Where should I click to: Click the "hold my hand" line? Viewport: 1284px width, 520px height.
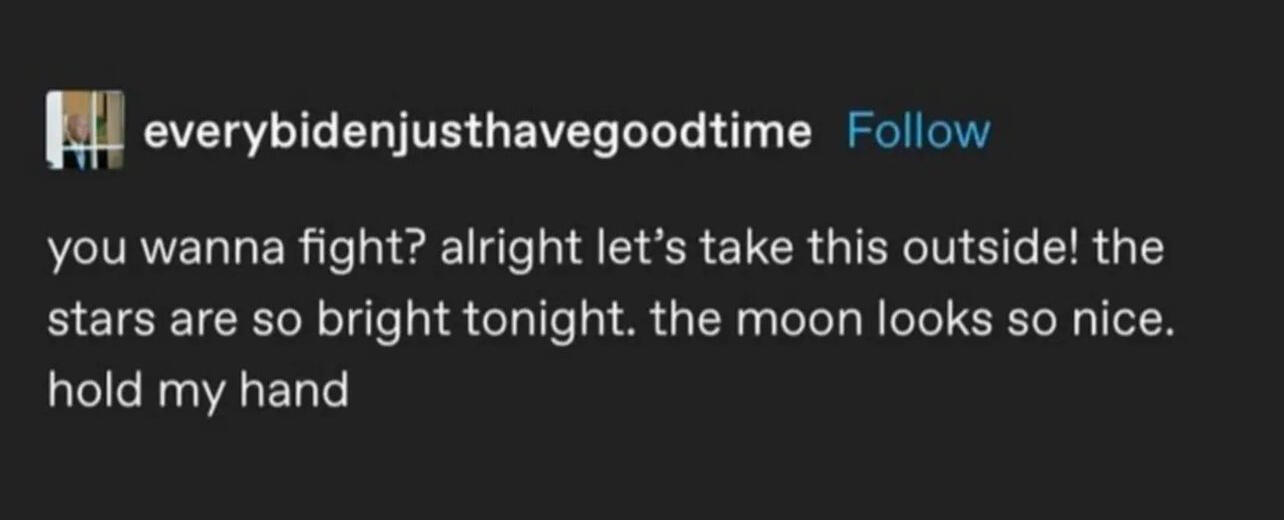click(x=198, y=388)
